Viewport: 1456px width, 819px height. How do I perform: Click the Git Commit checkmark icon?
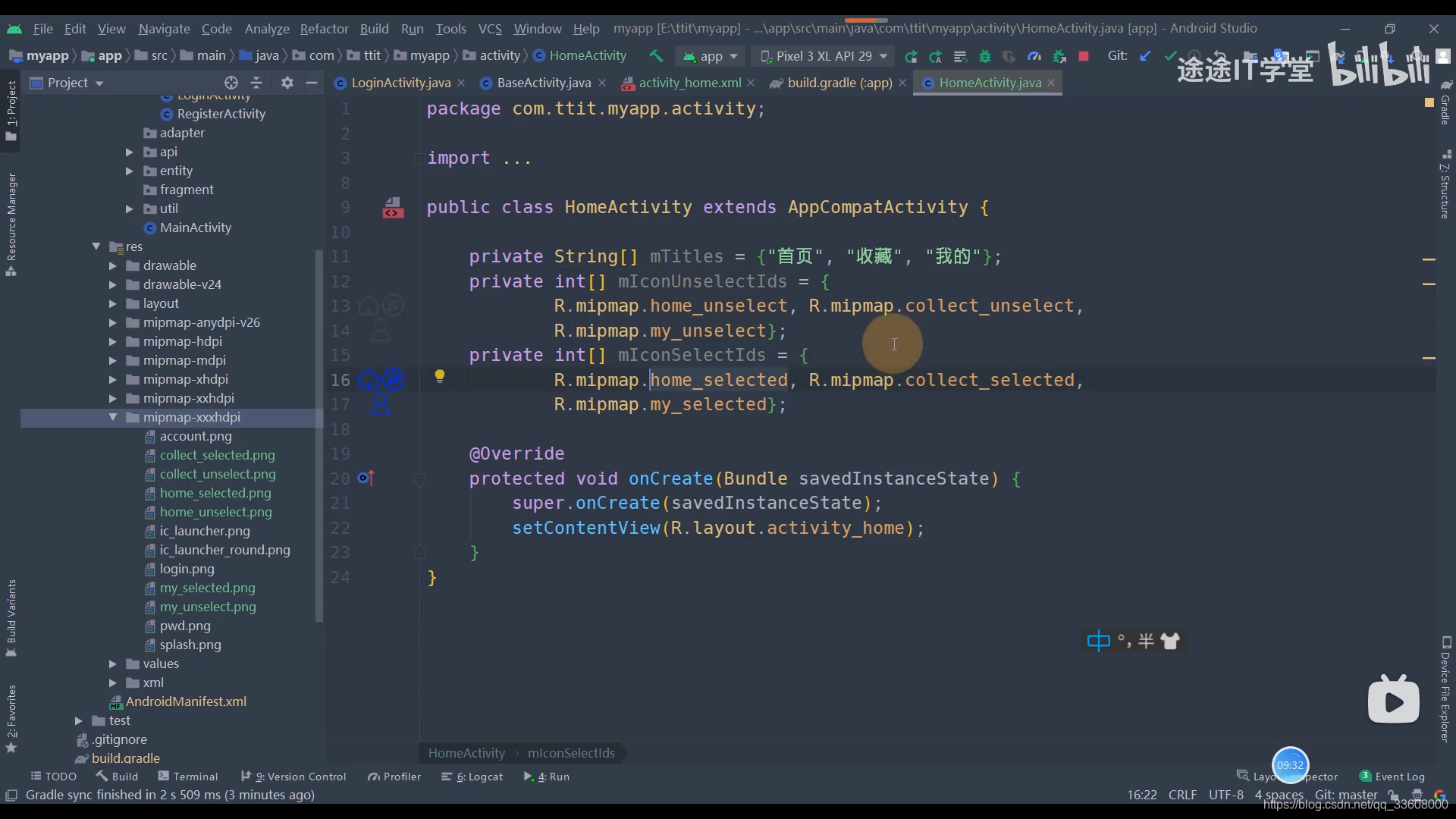(1170, 55)
